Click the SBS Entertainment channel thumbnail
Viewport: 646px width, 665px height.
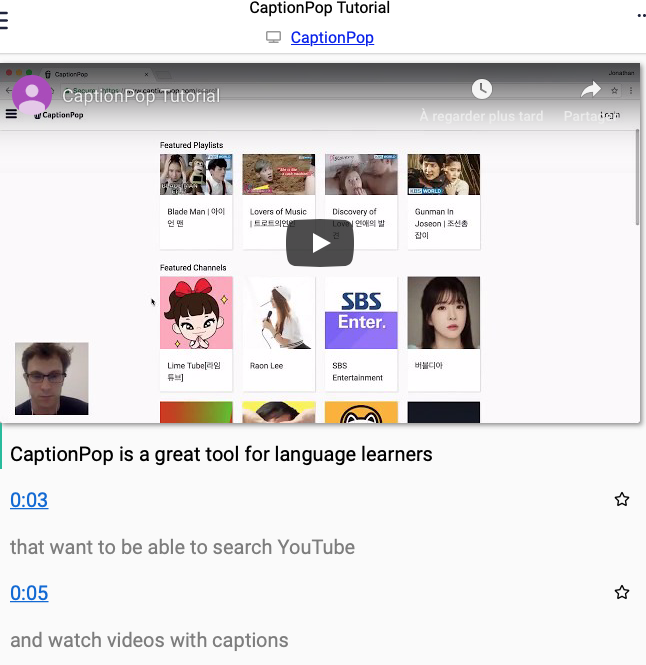tap(361, 313)
